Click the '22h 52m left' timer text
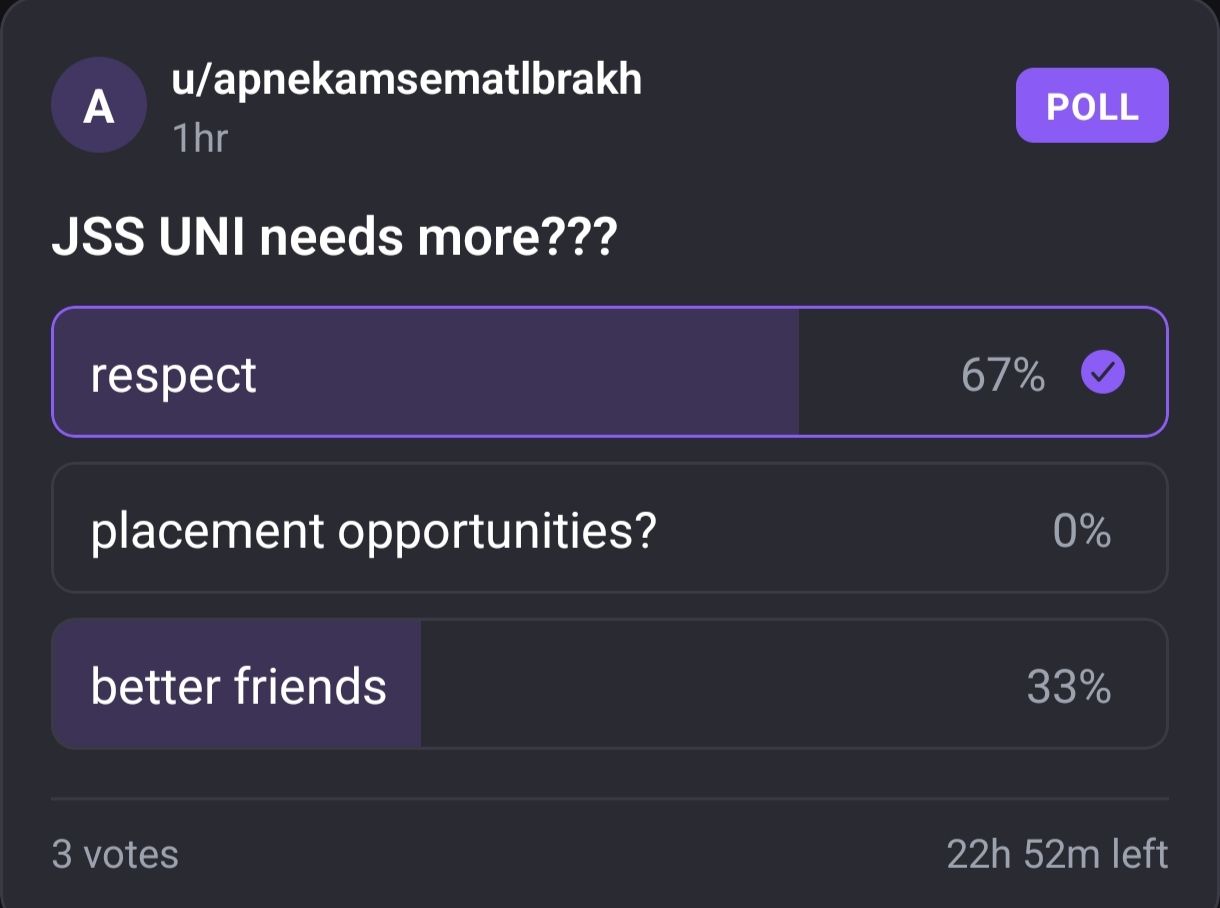This screenshot has width=1220, height=908. point(1057,855)
